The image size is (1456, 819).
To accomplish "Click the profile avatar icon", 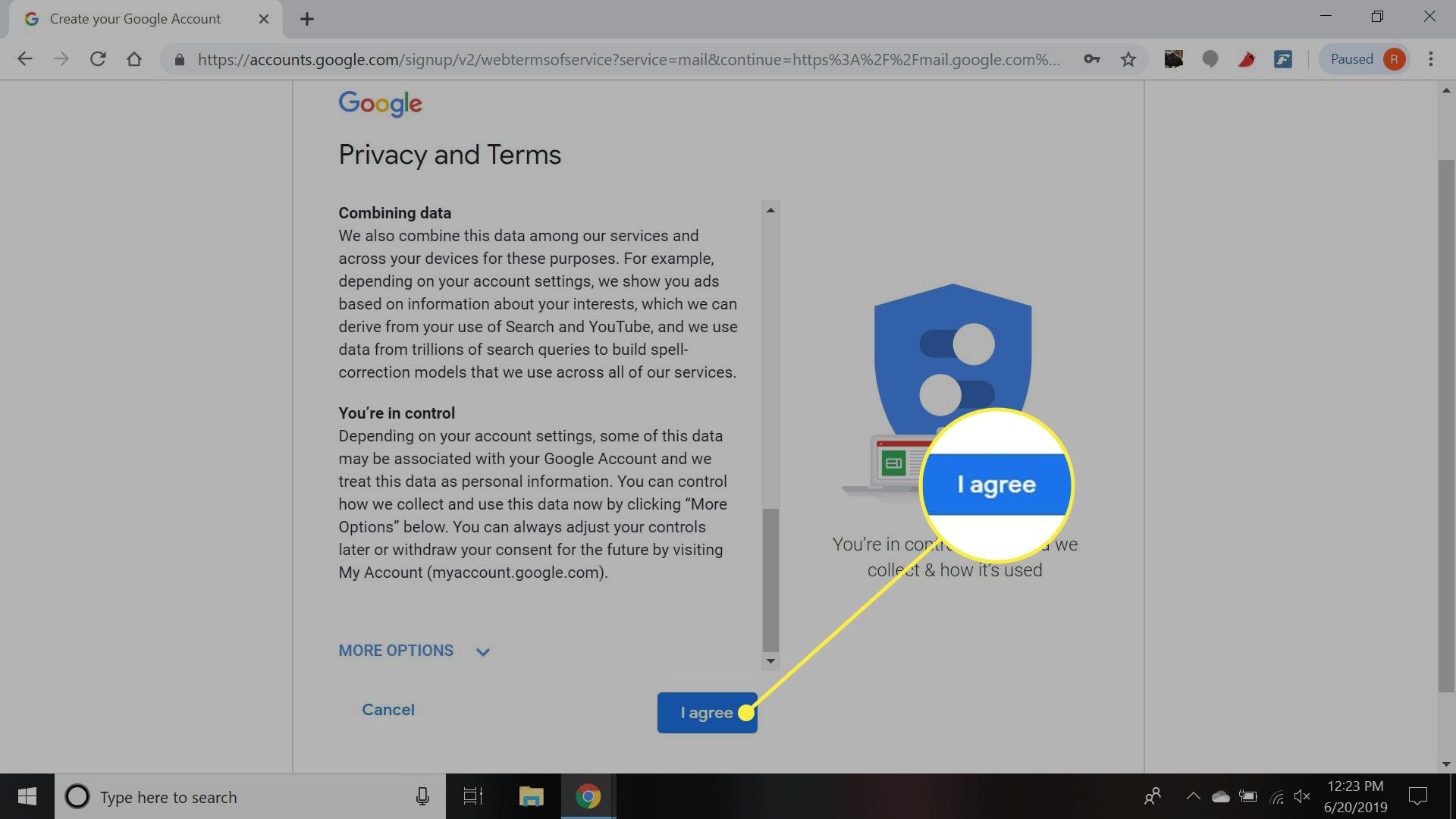I will [x=1395, y=58].
